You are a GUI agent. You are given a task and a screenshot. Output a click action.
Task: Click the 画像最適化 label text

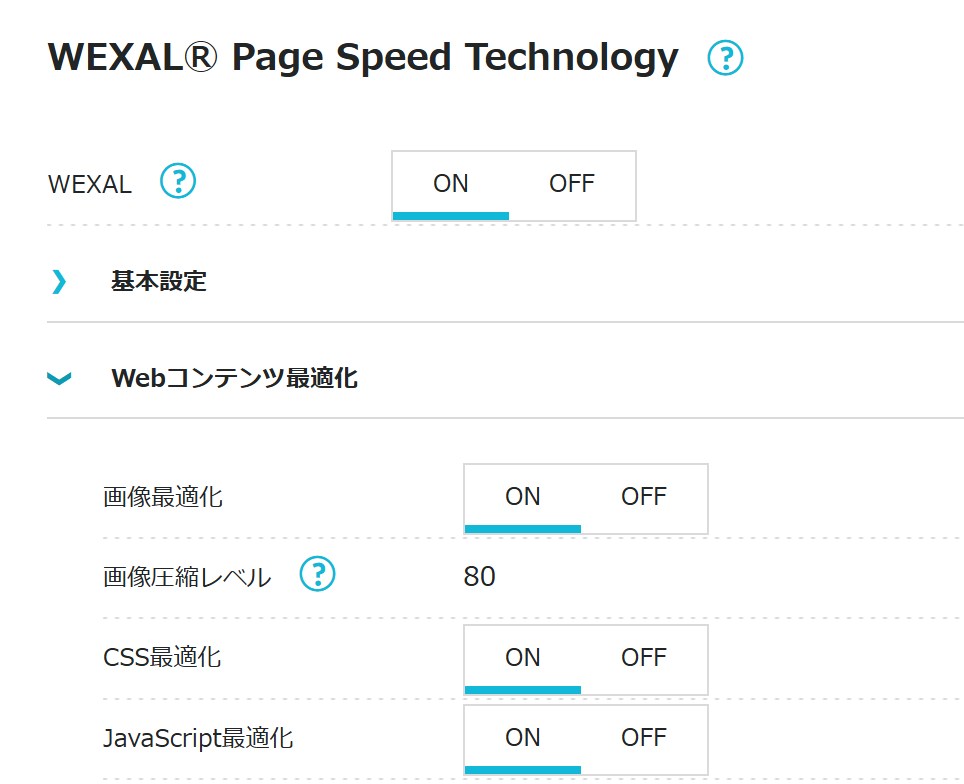163,497
